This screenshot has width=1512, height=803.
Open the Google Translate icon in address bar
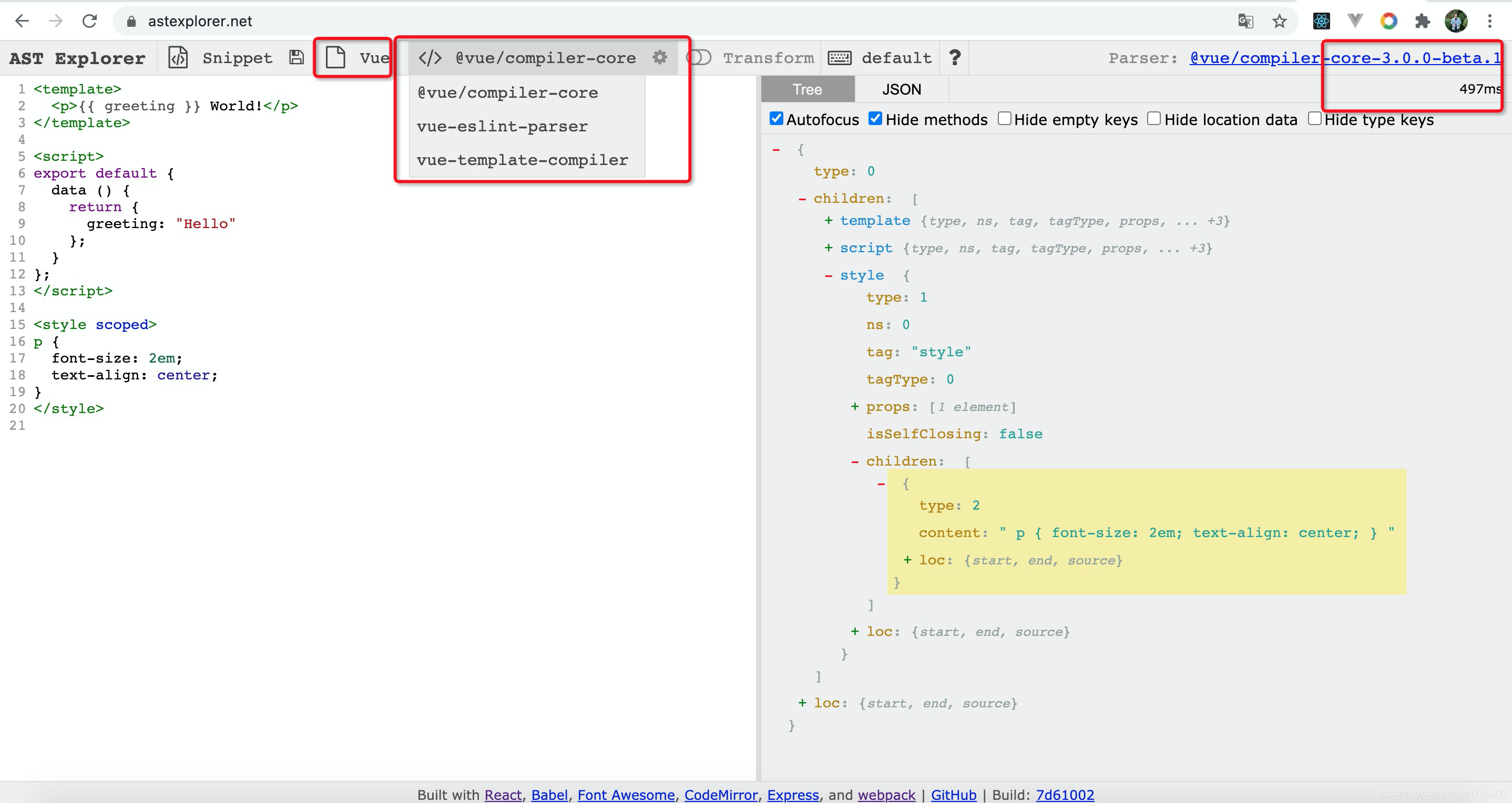point(1245,22)
